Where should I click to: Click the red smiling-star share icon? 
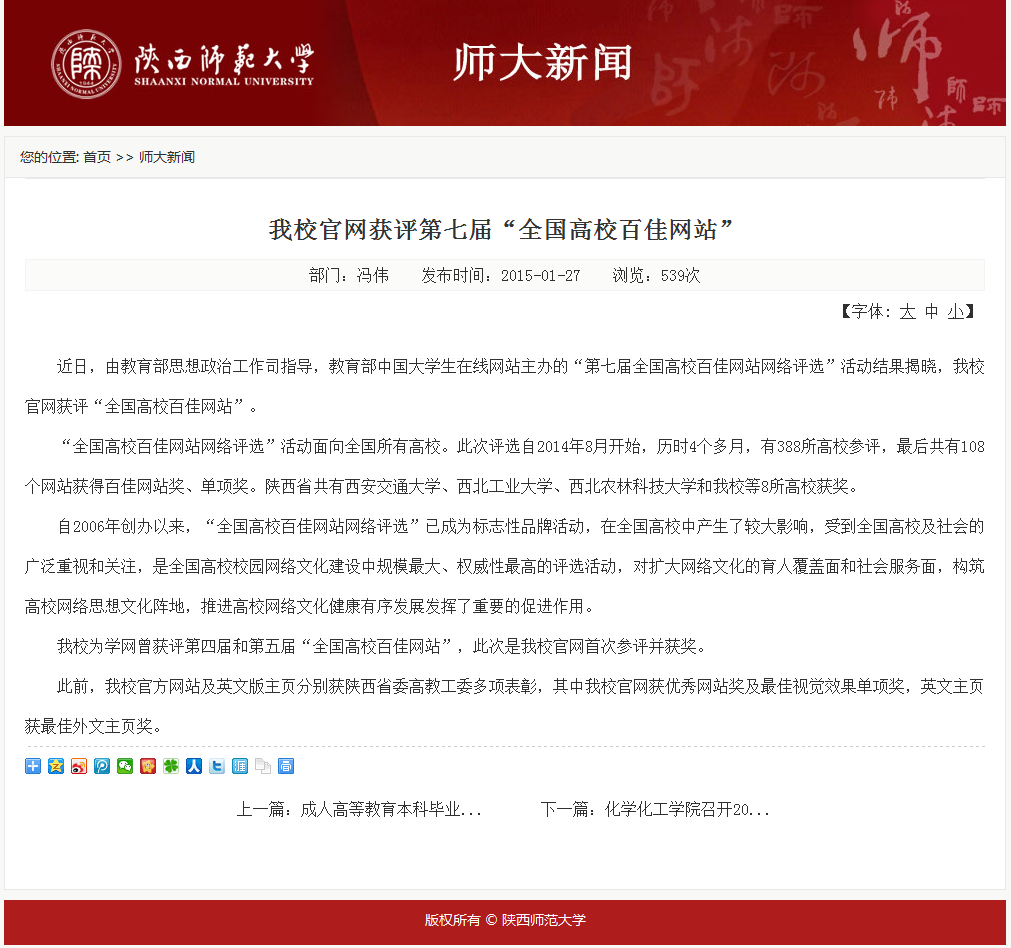coord(148,766)
